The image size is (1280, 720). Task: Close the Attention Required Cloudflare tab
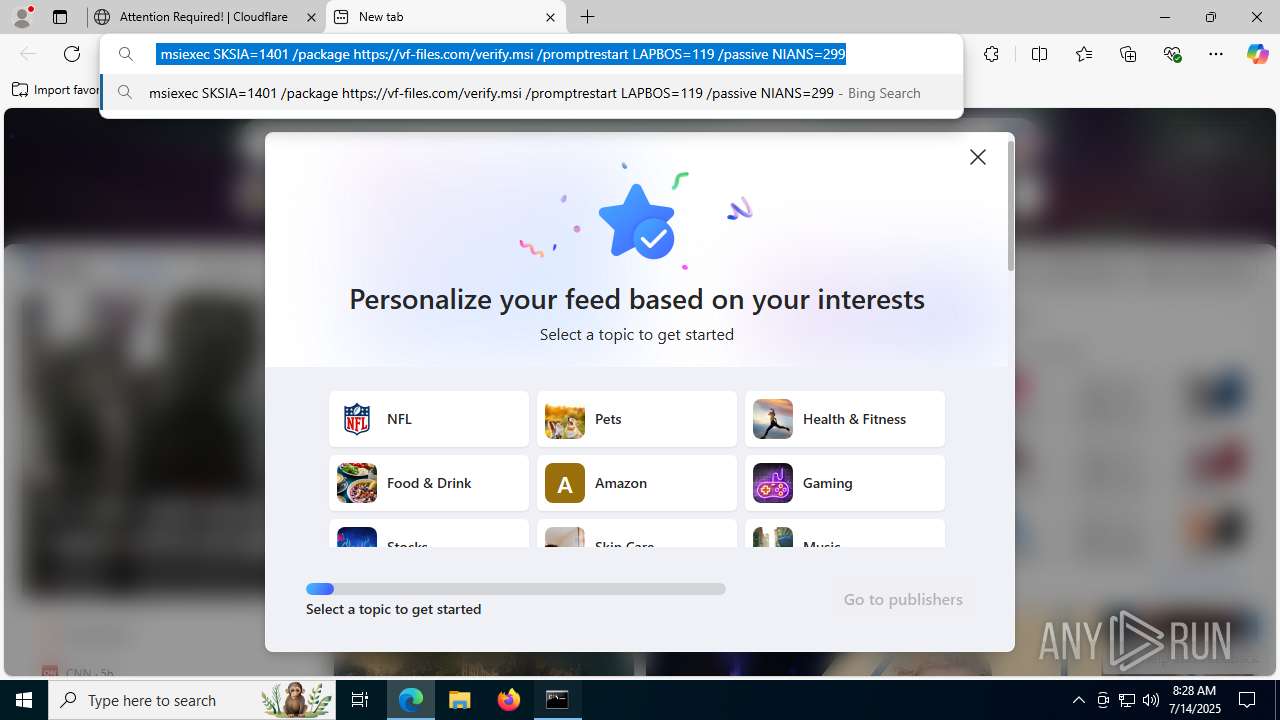pos(311,17)
